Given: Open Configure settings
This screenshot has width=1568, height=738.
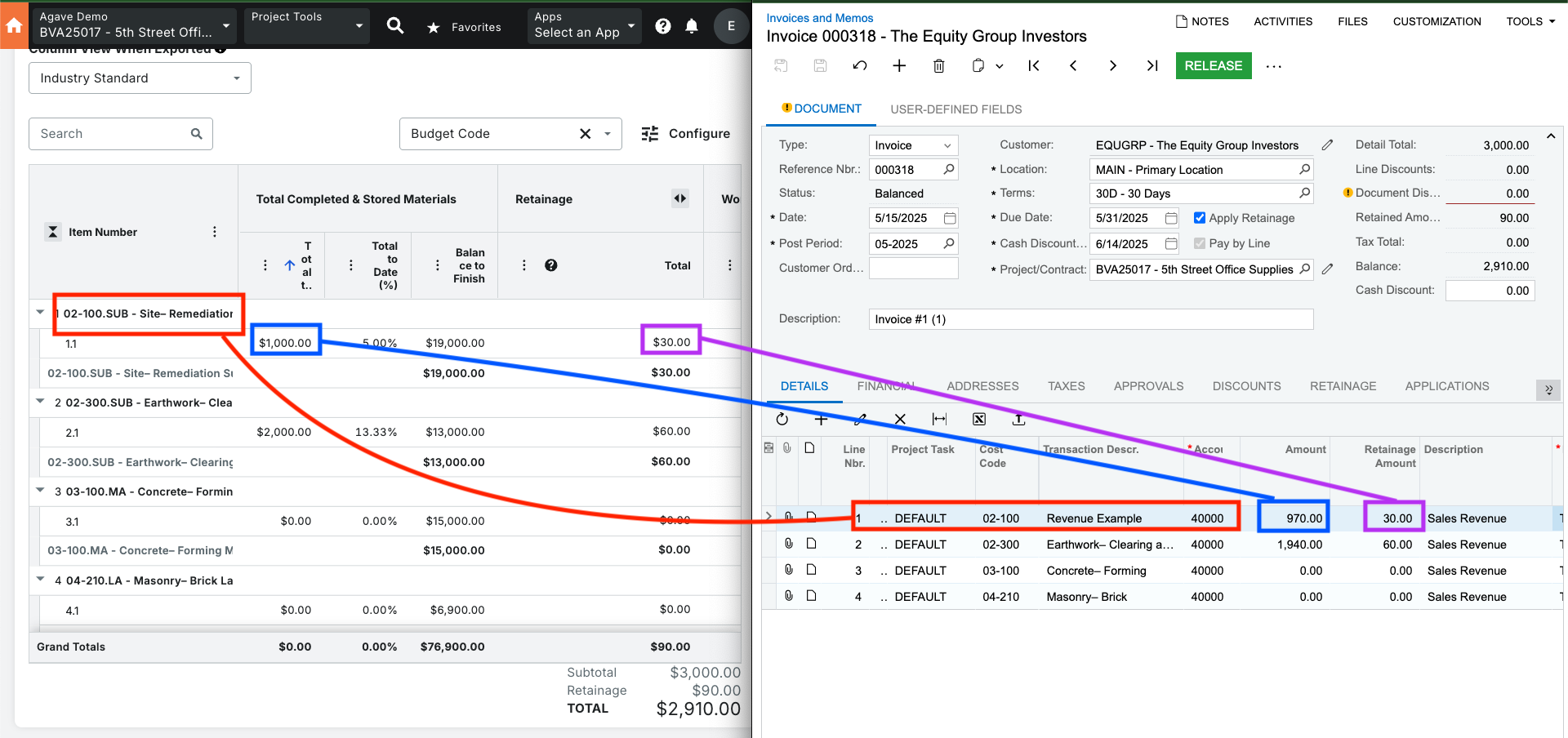Looking at the screenshot, I should (686, 134).
